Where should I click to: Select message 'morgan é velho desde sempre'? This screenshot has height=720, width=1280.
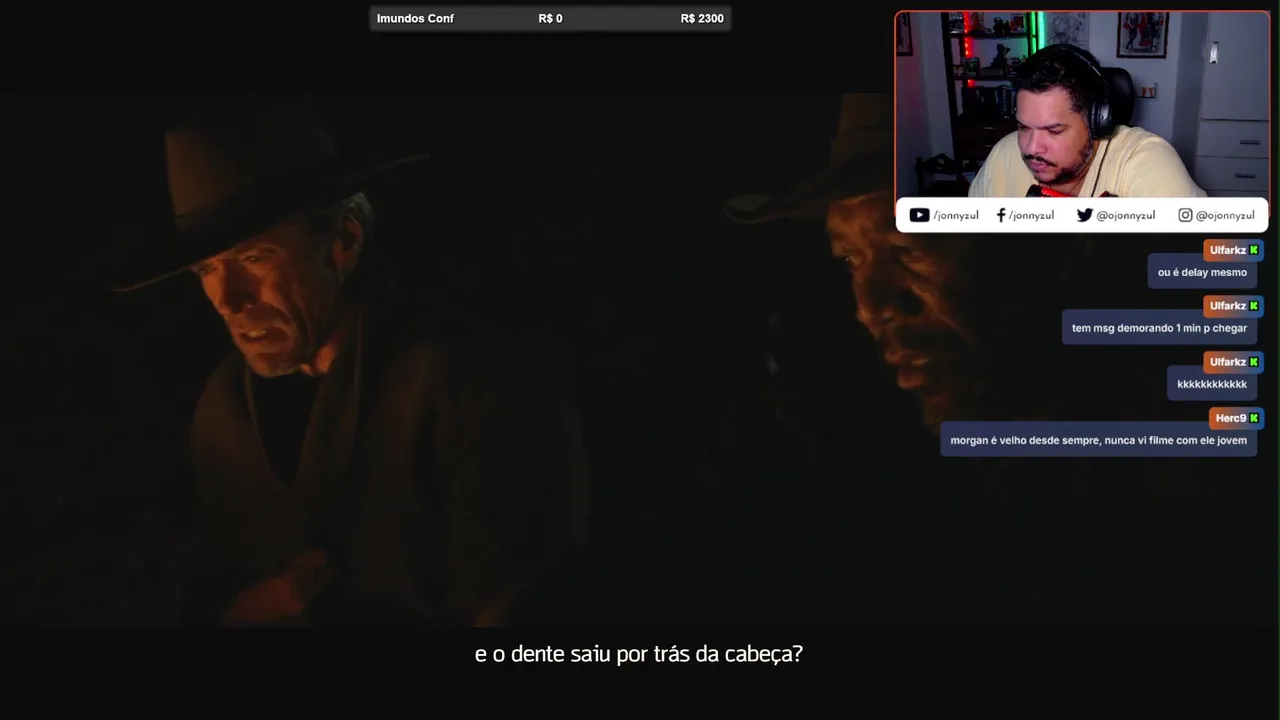point(1098,440)
